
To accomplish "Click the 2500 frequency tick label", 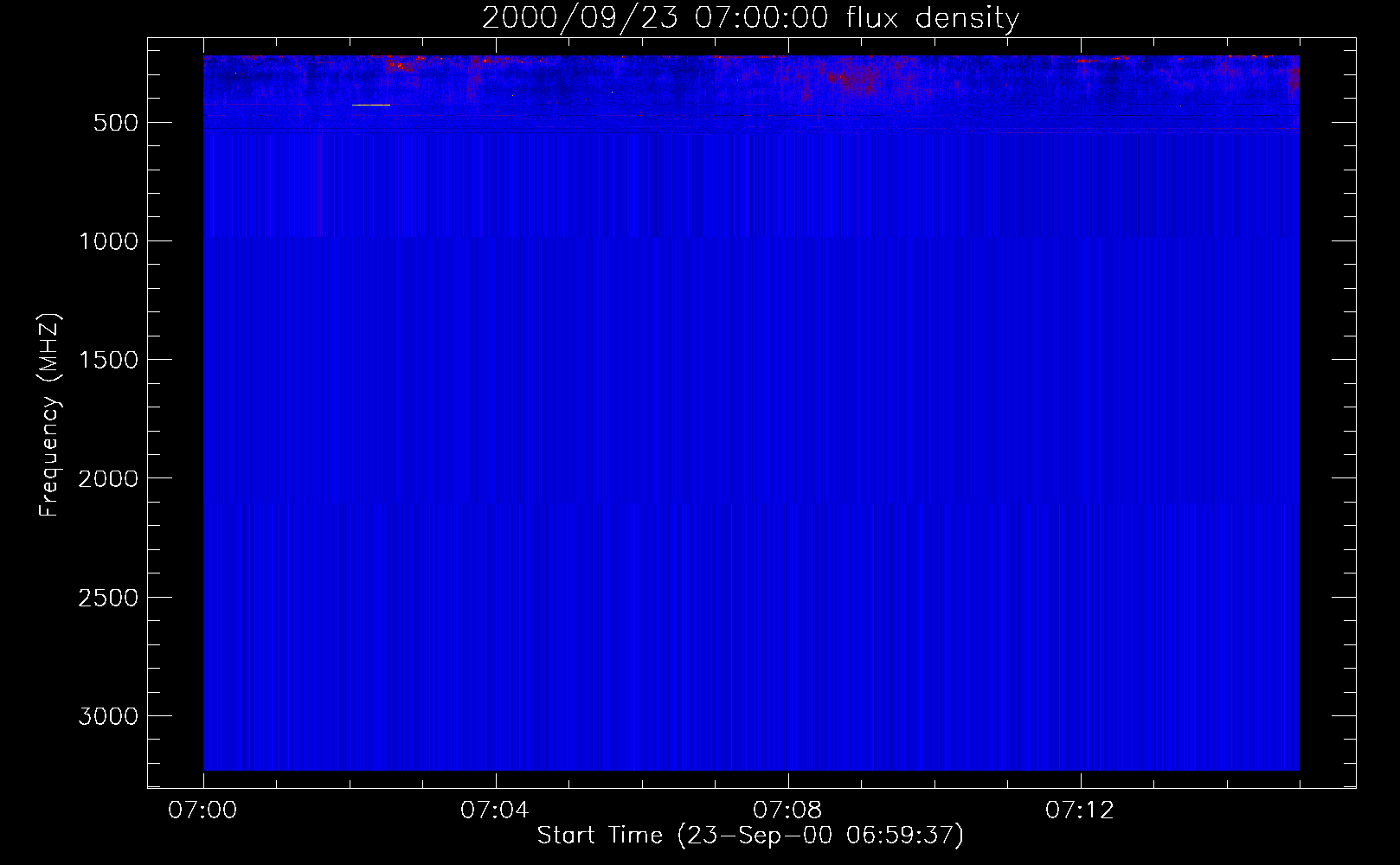I will (x=108, y=598).
